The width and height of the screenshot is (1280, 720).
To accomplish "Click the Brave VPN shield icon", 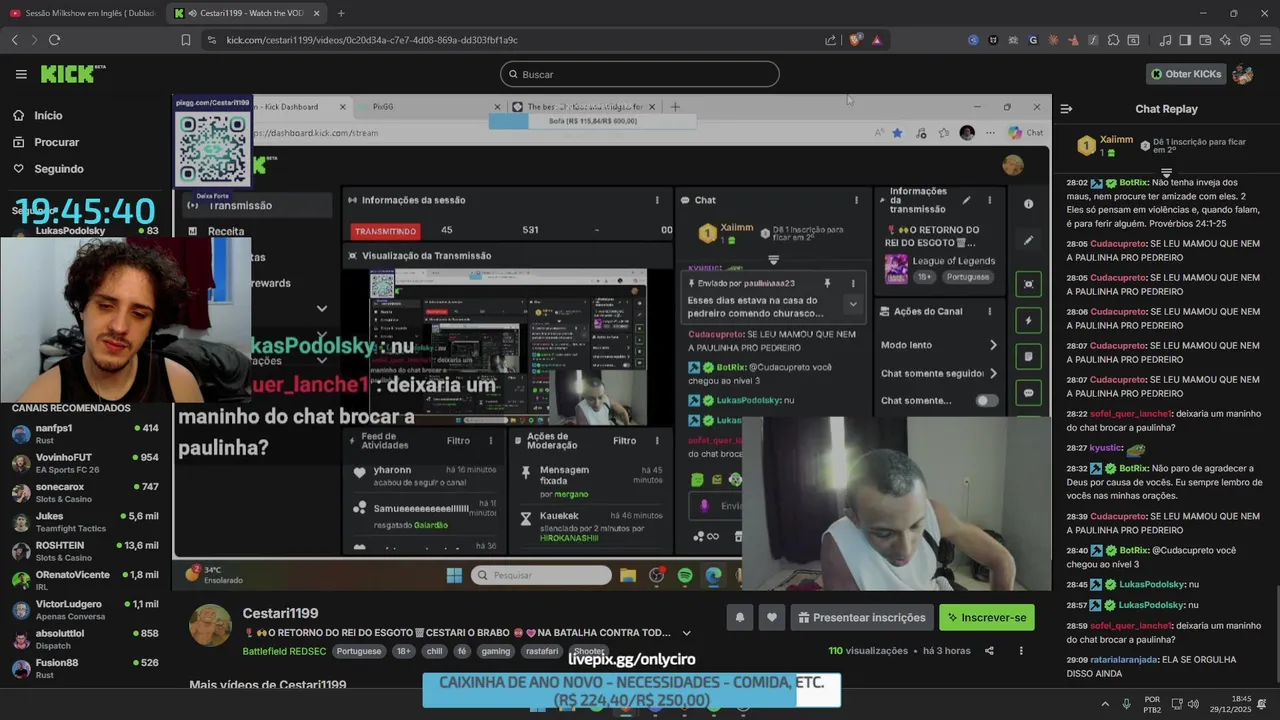I will pos(1245,40).
